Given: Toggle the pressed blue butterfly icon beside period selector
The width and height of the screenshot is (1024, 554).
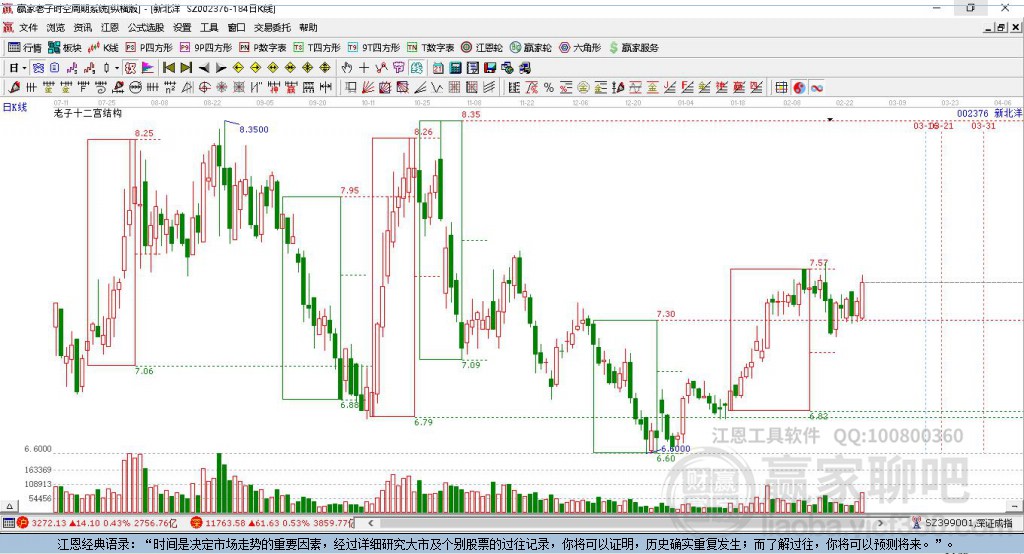Looking at the screenshot, I should click(38, 68).
